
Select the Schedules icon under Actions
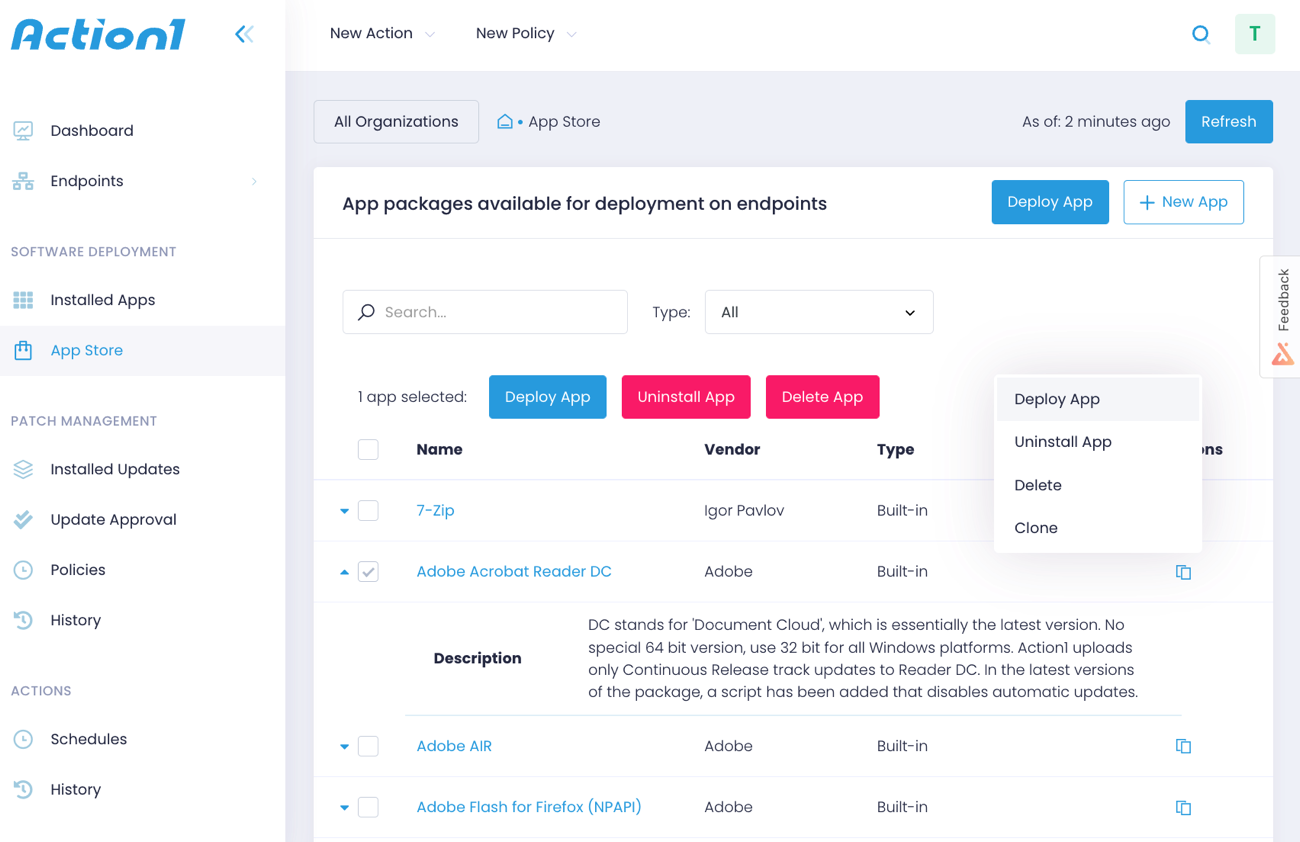(x=21, y=739)
